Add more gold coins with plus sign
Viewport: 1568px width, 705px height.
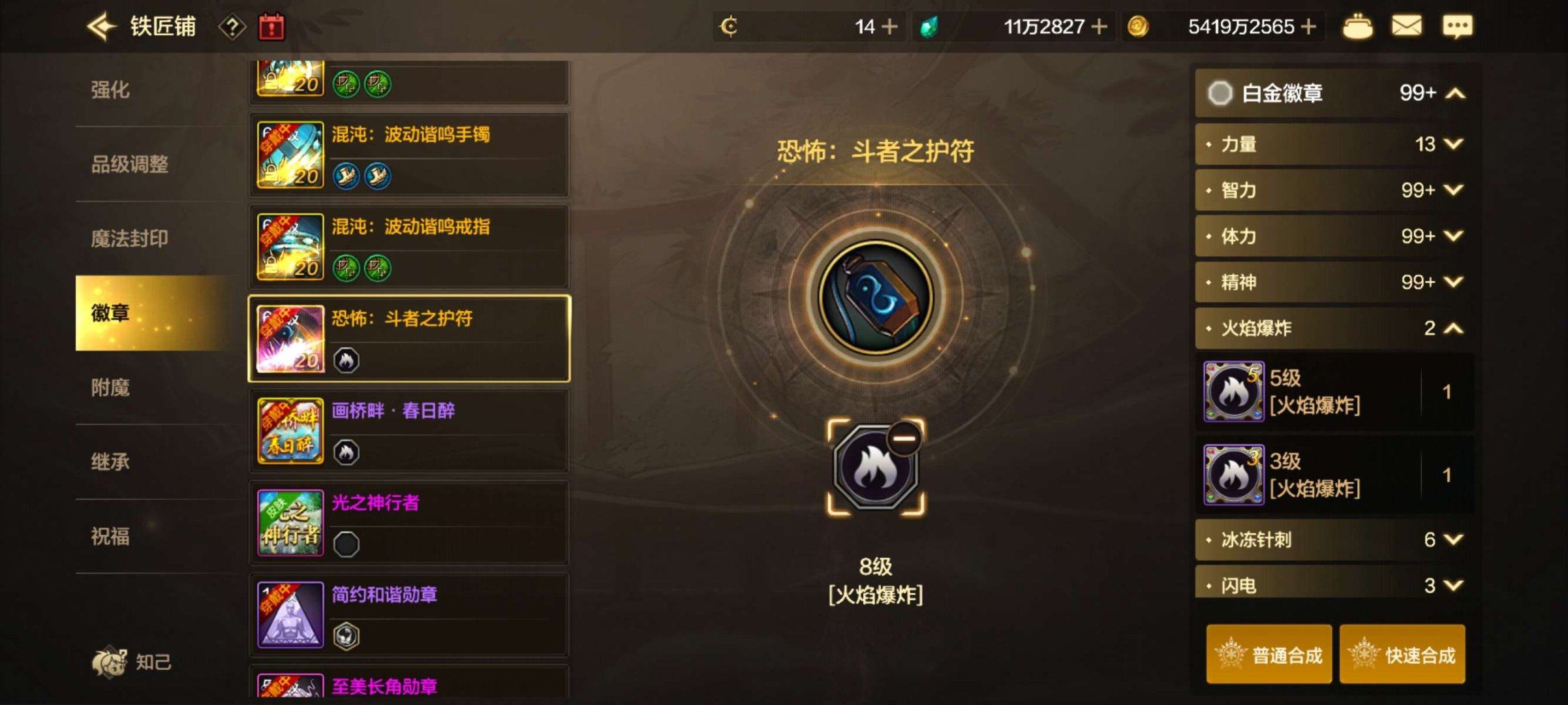point(1308,27)
